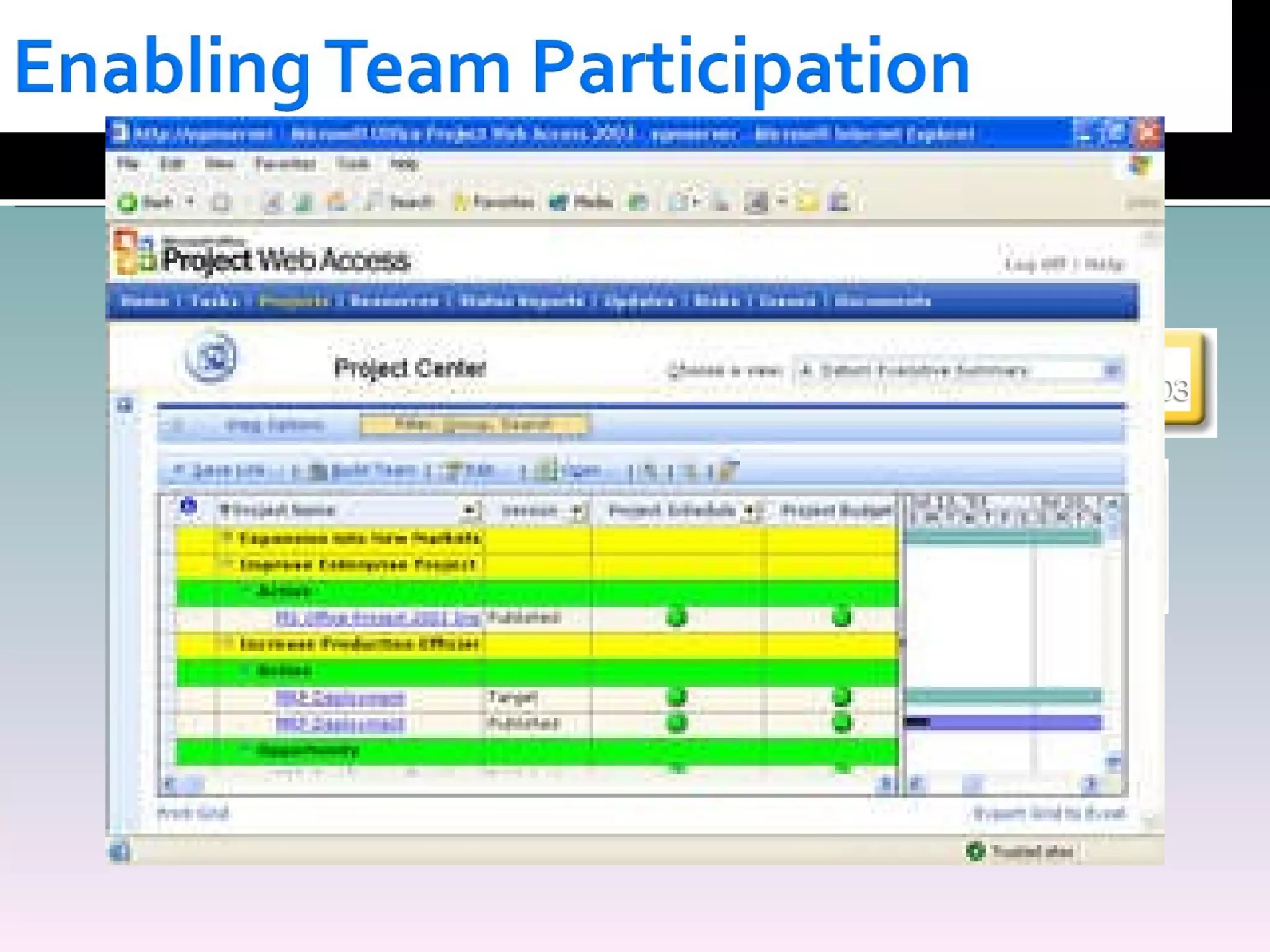This screenshot has width=1270, height=952.
Task: Go to Issues in the navigation bar
Action: pyautogui.click(x=787, y=301)
